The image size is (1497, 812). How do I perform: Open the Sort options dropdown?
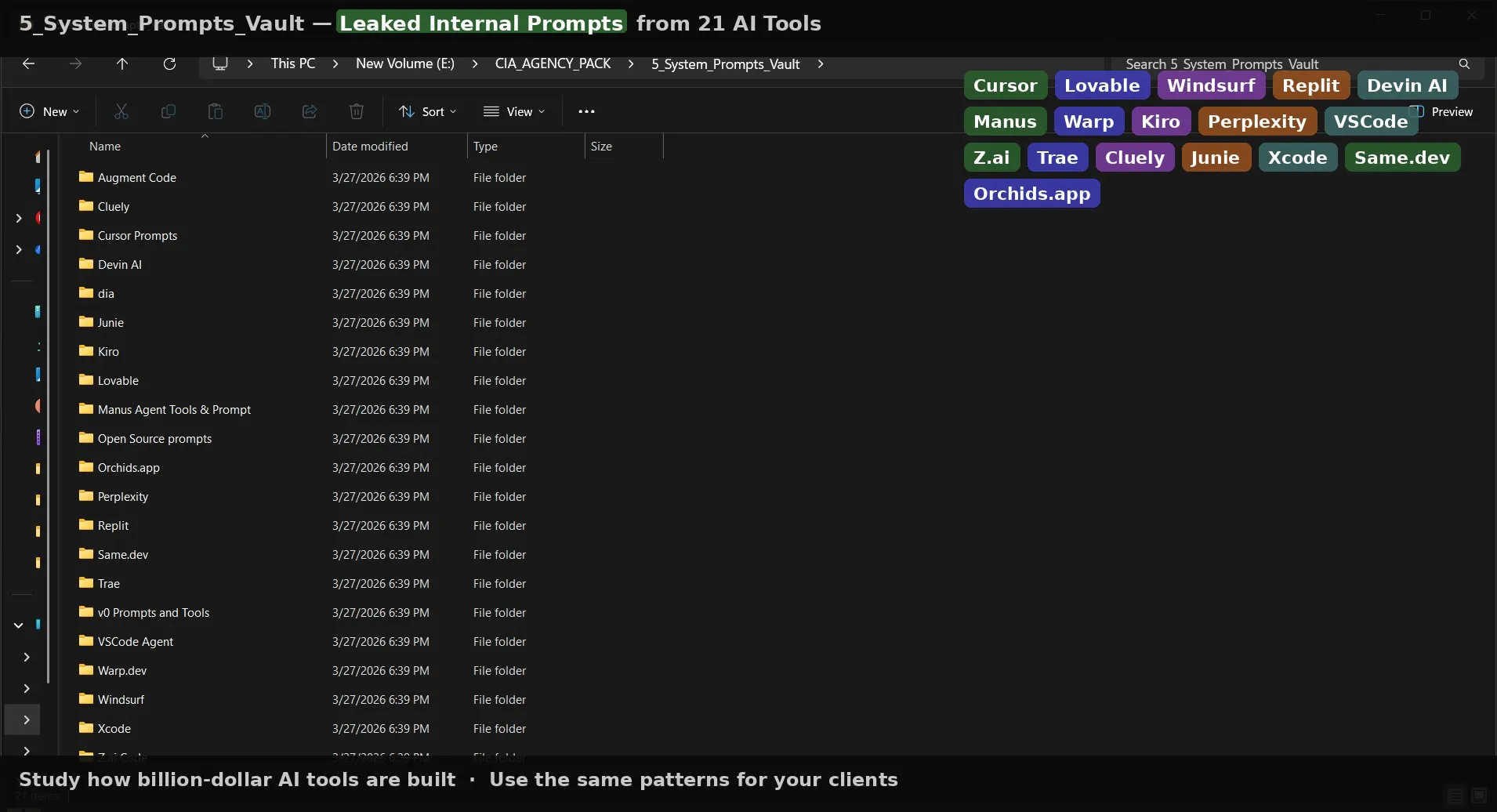428,111
